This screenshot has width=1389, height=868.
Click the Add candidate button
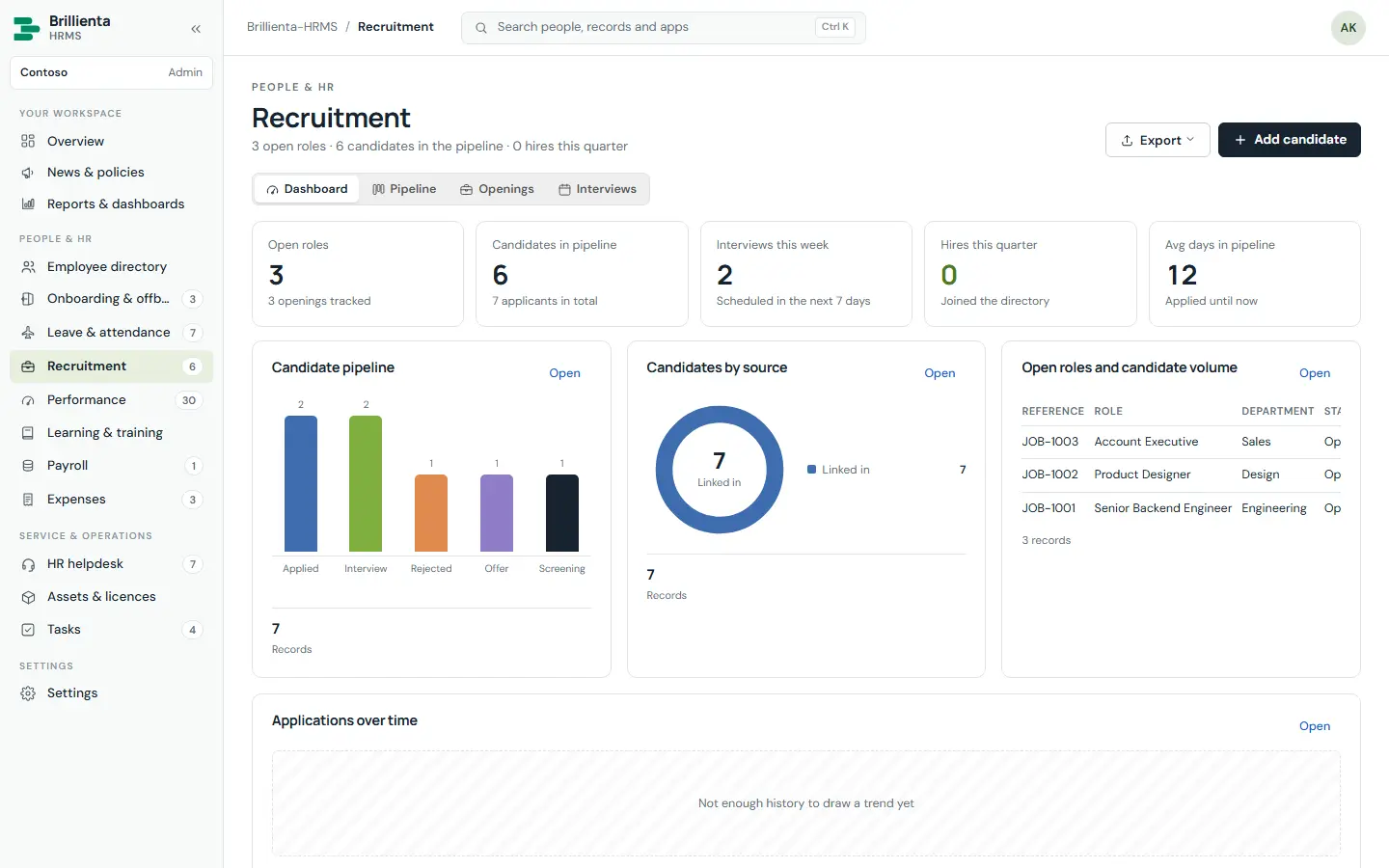[x=1289, y=140]
